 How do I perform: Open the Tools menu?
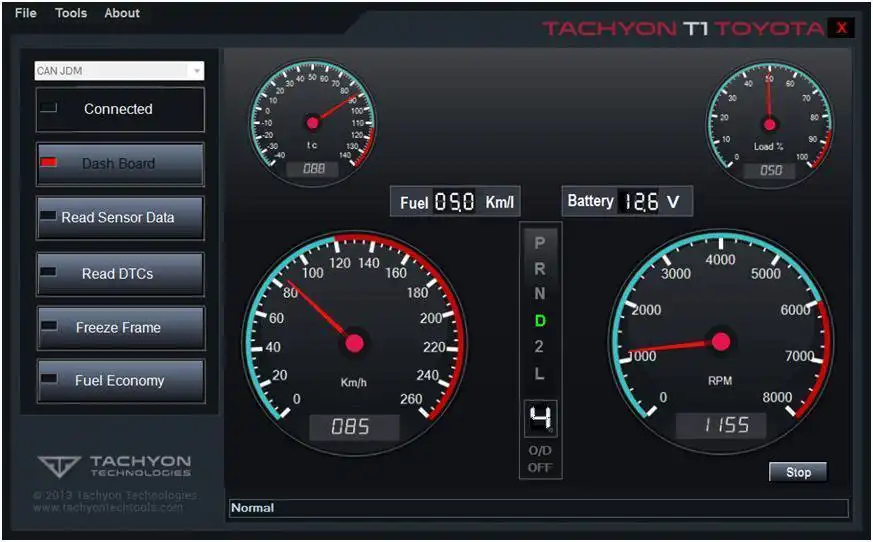pos(71,13)
